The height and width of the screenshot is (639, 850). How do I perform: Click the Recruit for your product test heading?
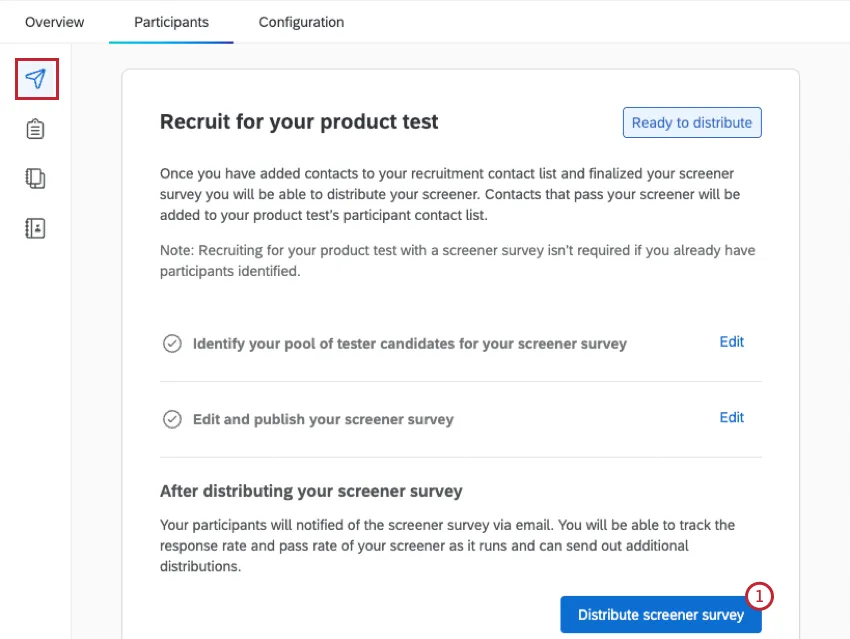point(298,121)
